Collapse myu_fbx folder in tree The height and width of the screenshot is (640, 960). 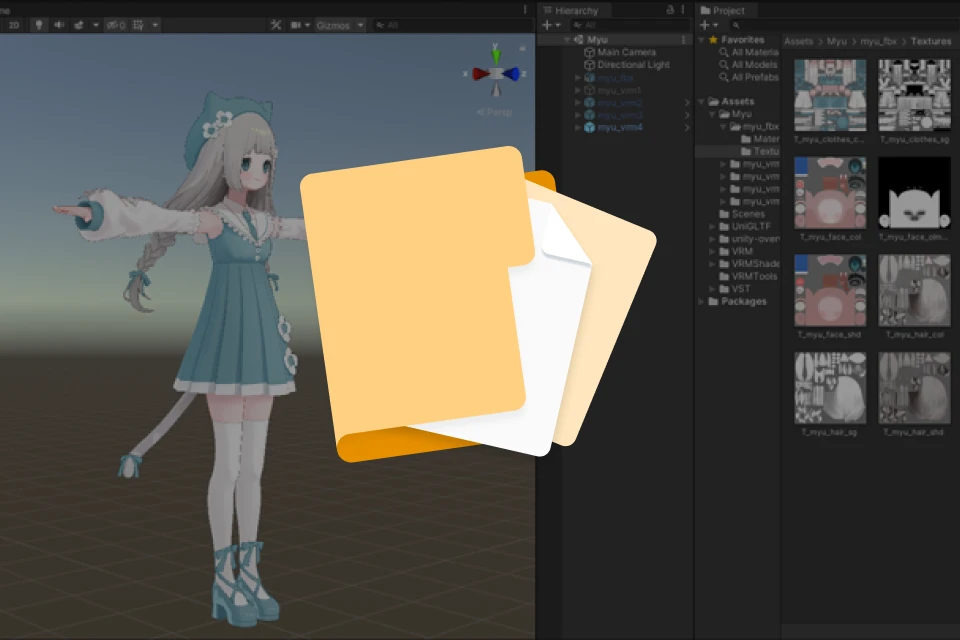(723, 127)
